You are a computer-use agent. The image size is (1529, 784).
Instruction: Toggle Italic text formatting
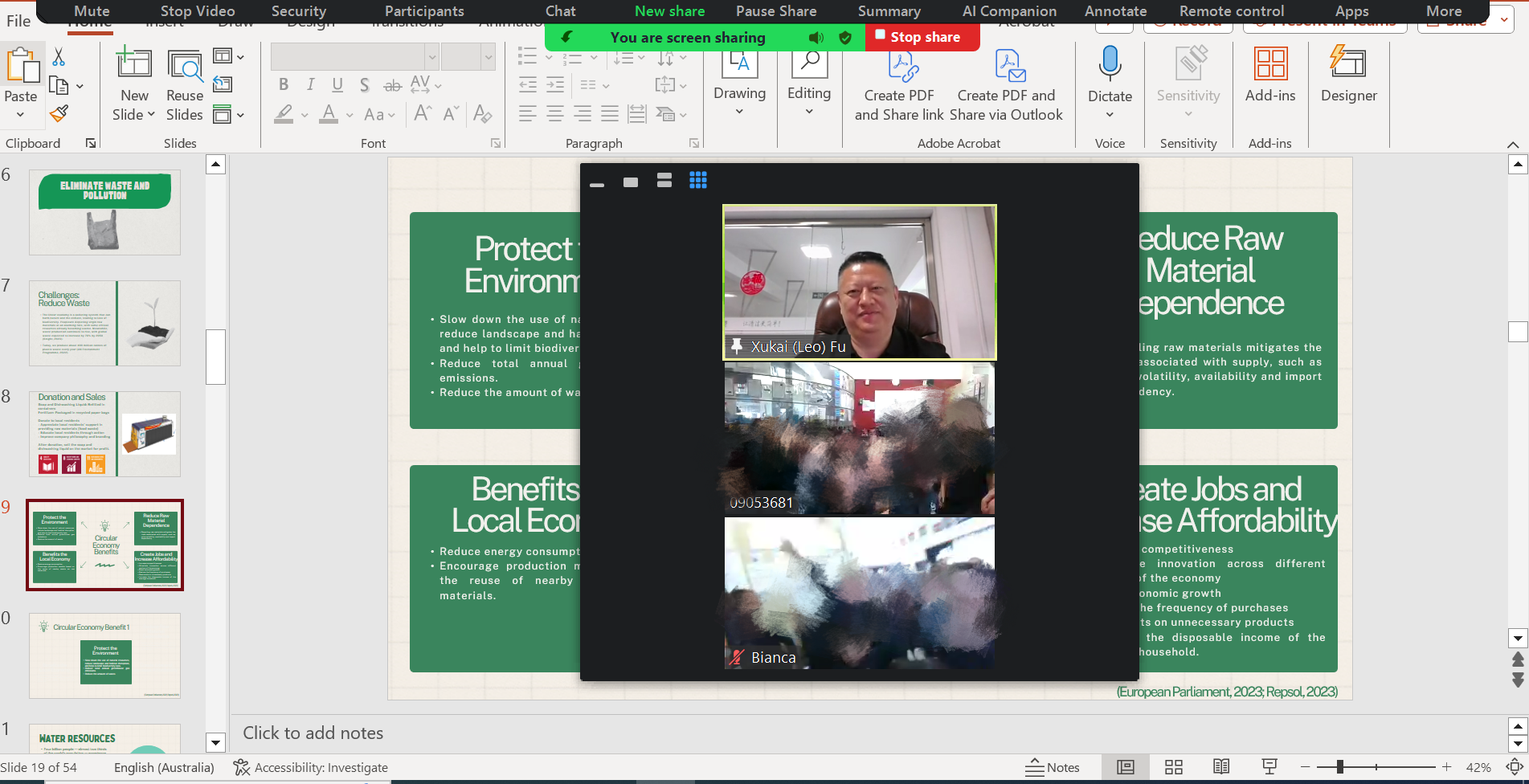click(x=310, y=85)
